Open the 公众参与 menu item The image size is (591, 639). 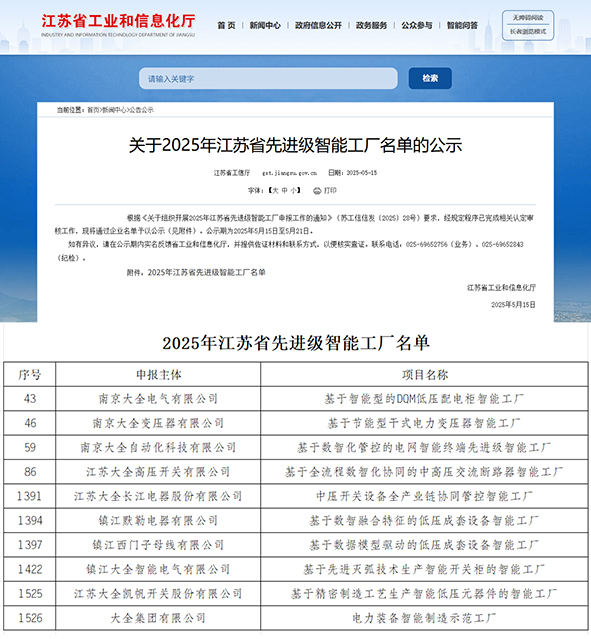click(417, 25)
